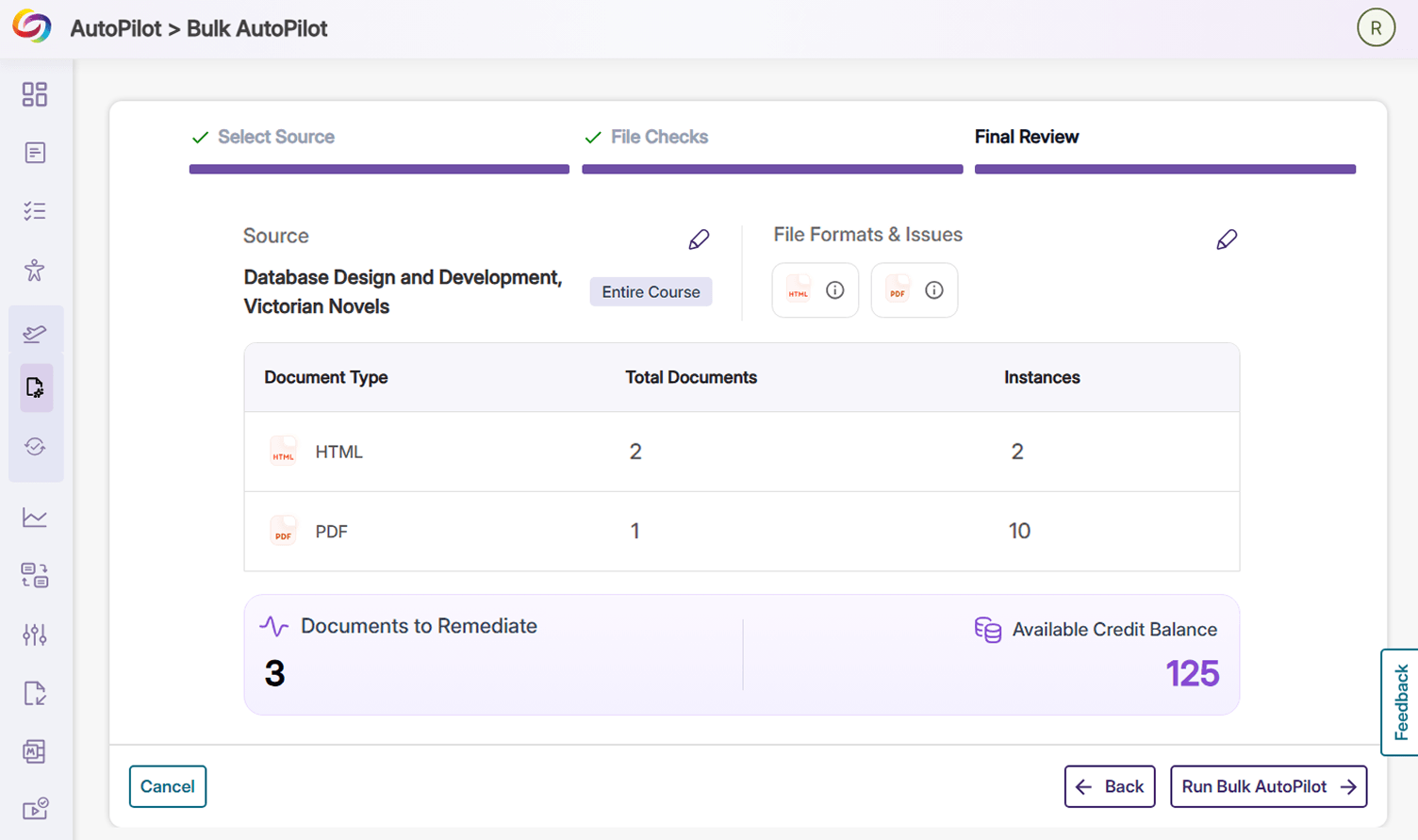Click the PDF row file icon in table

click(283, 531)
